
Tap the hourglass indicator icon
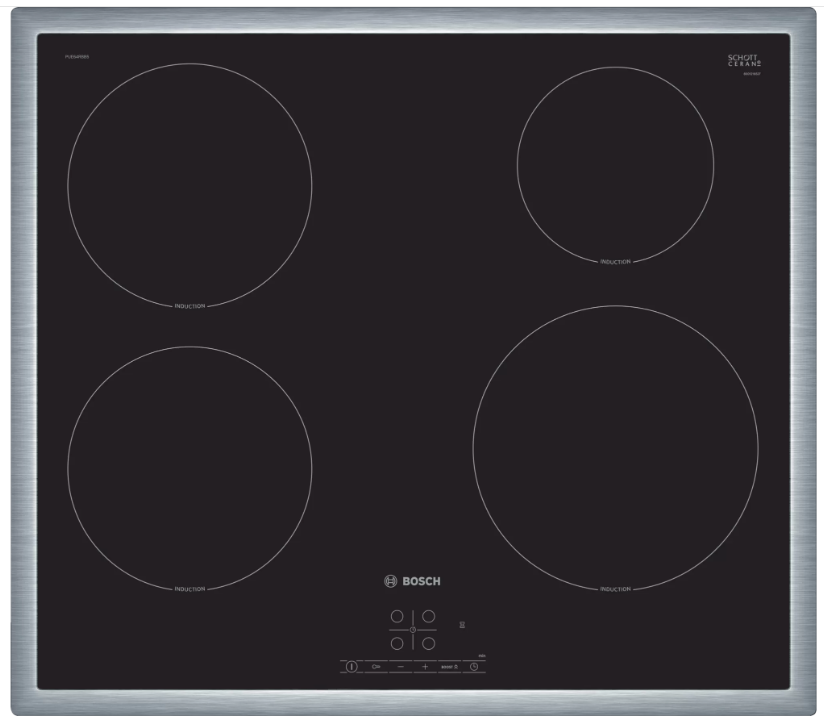[462, 624]
